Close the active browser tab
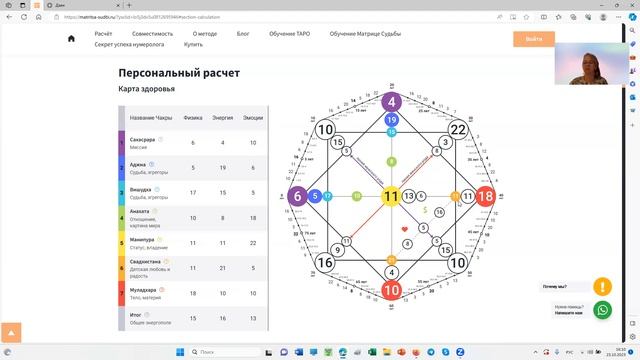 [118, 5]
